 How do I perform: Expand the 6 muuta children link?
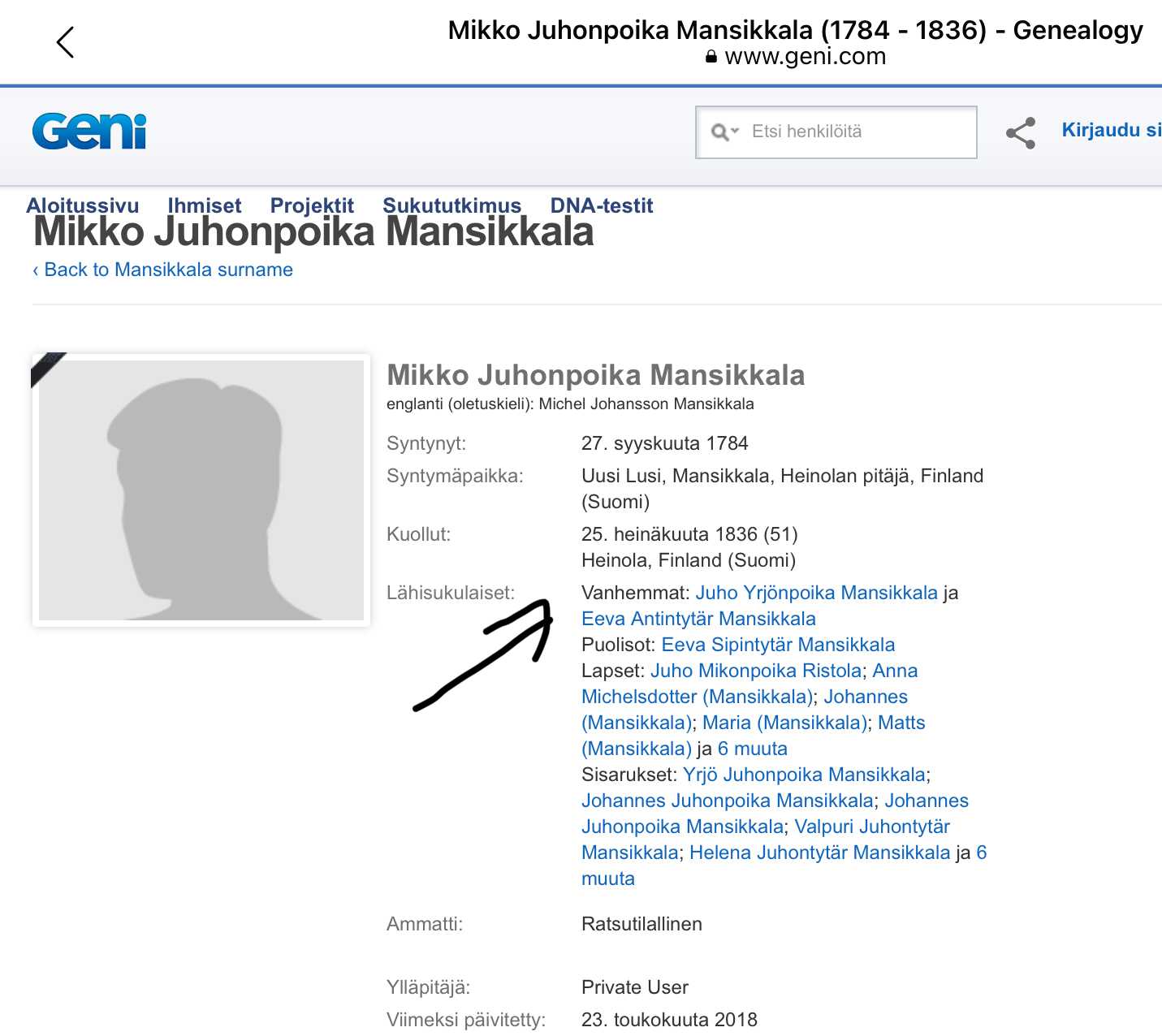coord(752,749)
